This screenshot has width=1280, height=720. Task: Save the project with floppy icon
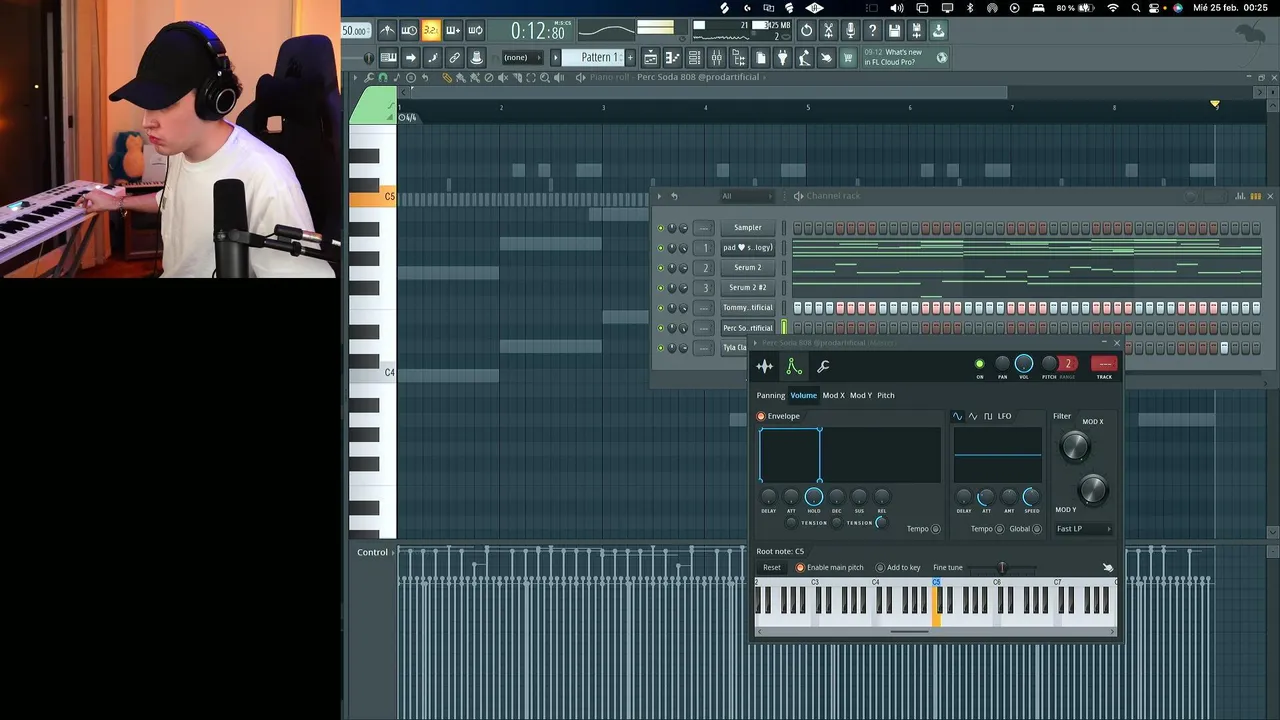coord(894,31)
